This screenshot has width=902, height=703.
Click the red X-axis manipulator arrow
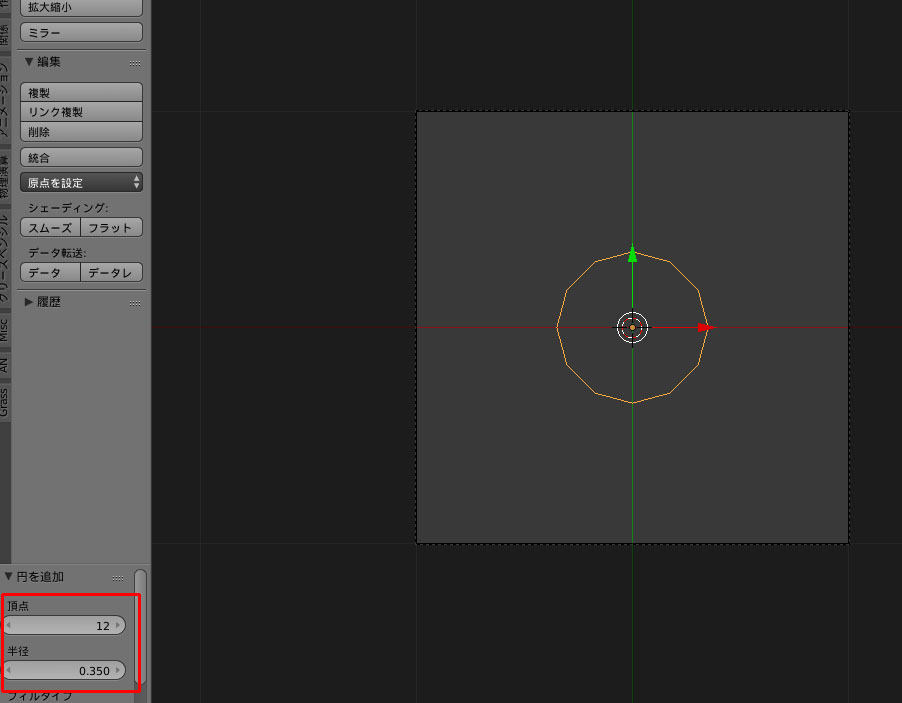[705, 327]
